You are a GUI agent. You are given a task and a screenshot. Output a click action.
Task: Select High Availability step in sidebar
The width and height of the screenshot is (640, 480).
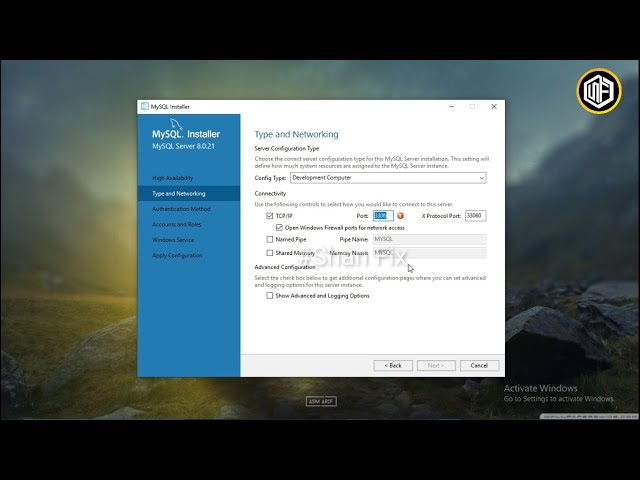(173, 178)
